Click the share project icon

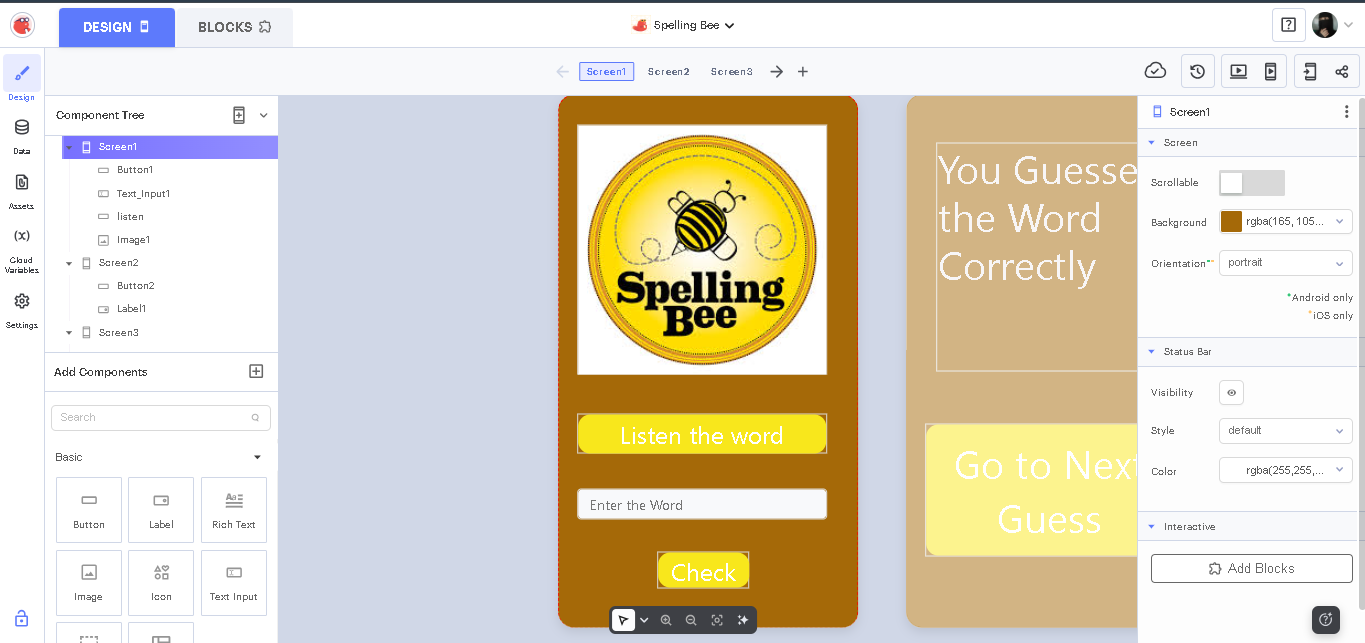click(1342, 71)
